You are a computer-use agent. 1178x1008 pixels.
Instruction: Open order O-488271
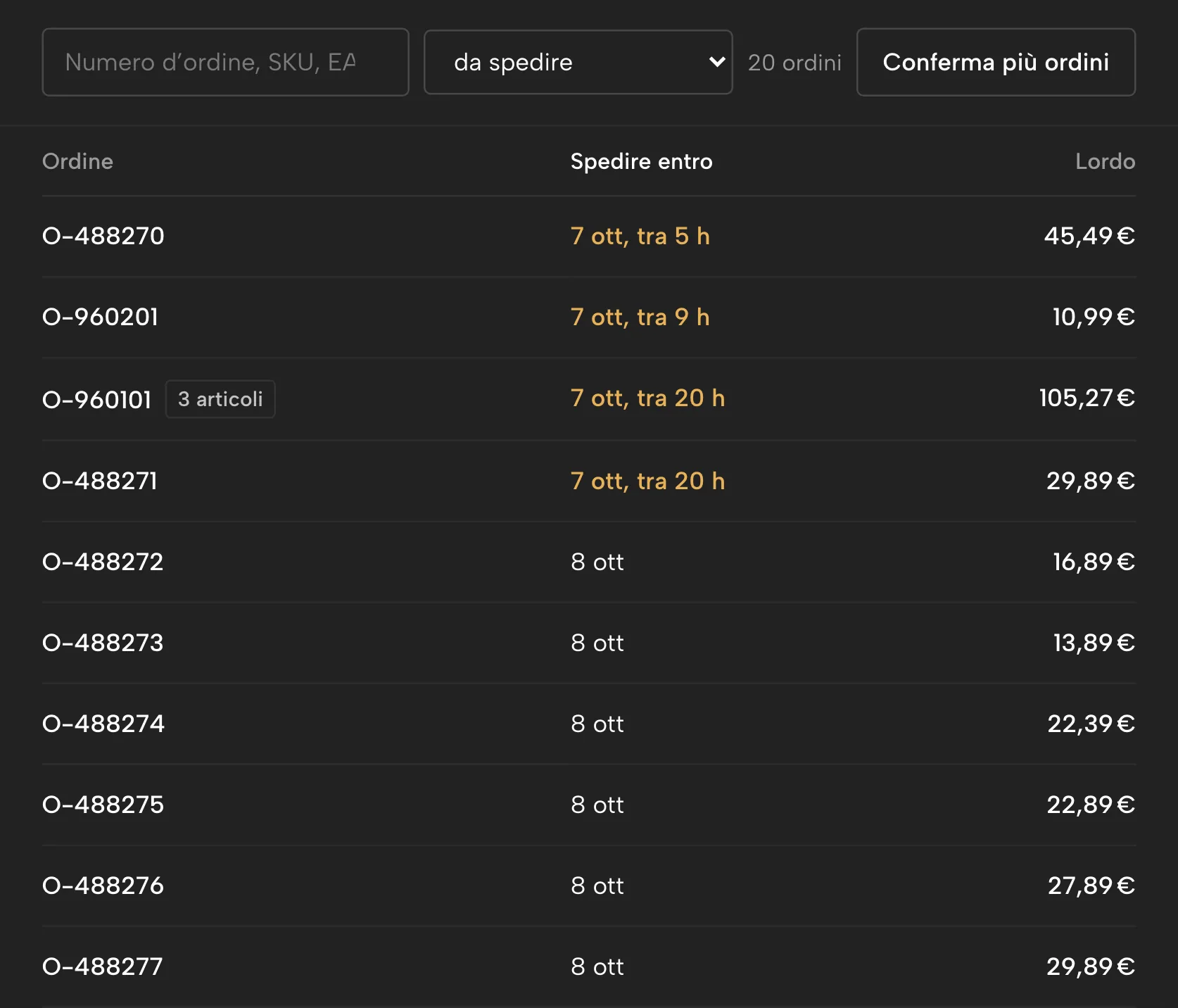coord(100,481)
